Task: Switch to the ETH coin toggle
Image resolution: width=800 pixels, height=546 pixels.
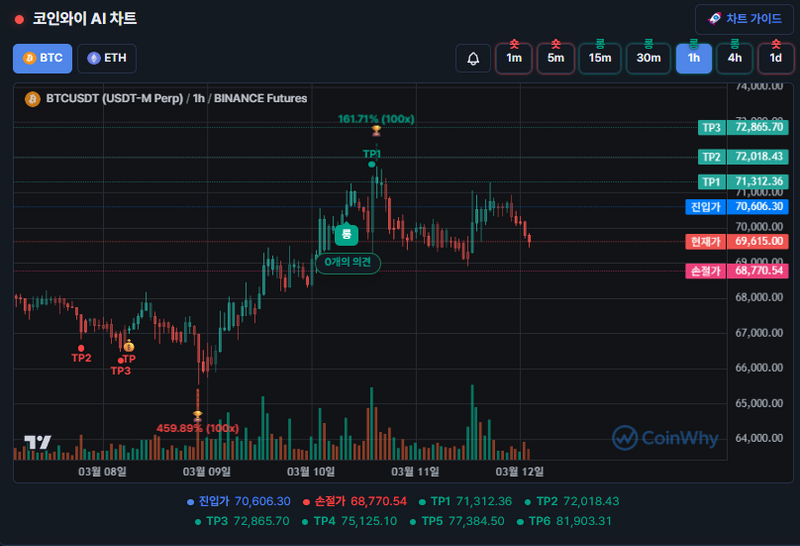Action: [x=107, y=58]
